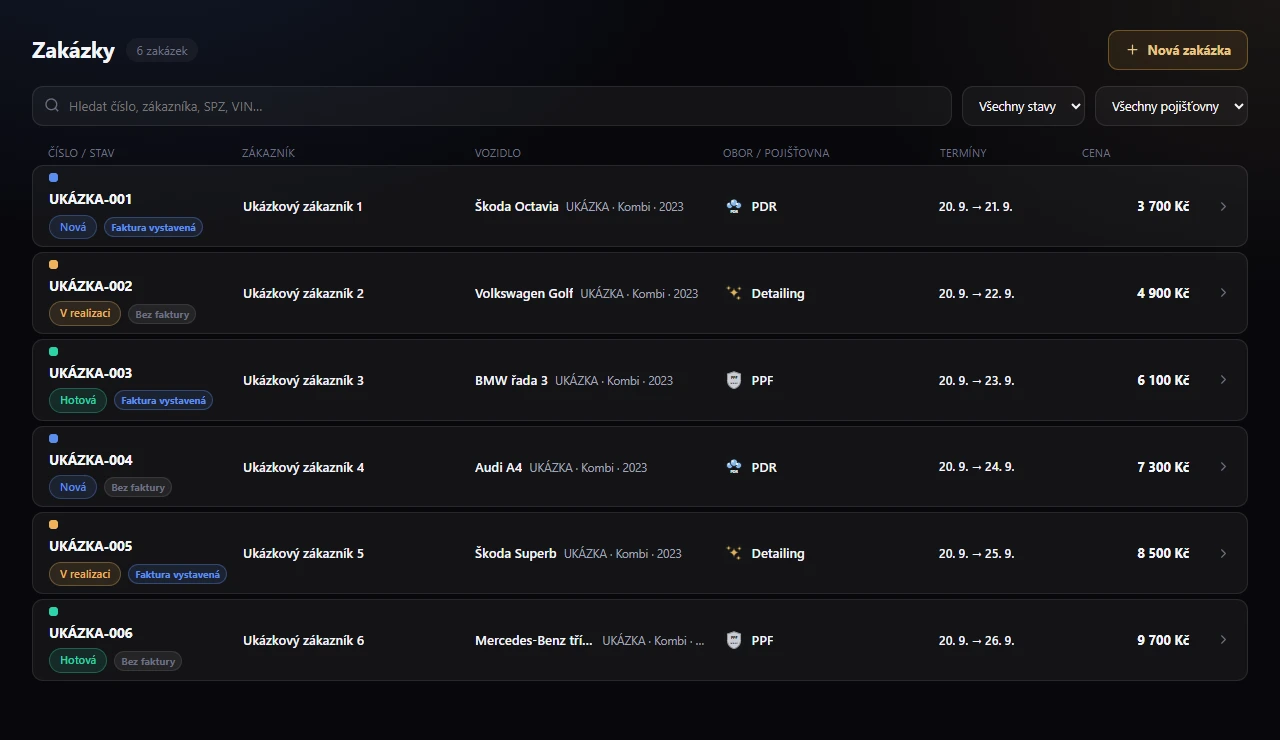Open the Všechny stavy dropdown
This screenshot has height=740, width=1280.
[x=1023, y=106]
